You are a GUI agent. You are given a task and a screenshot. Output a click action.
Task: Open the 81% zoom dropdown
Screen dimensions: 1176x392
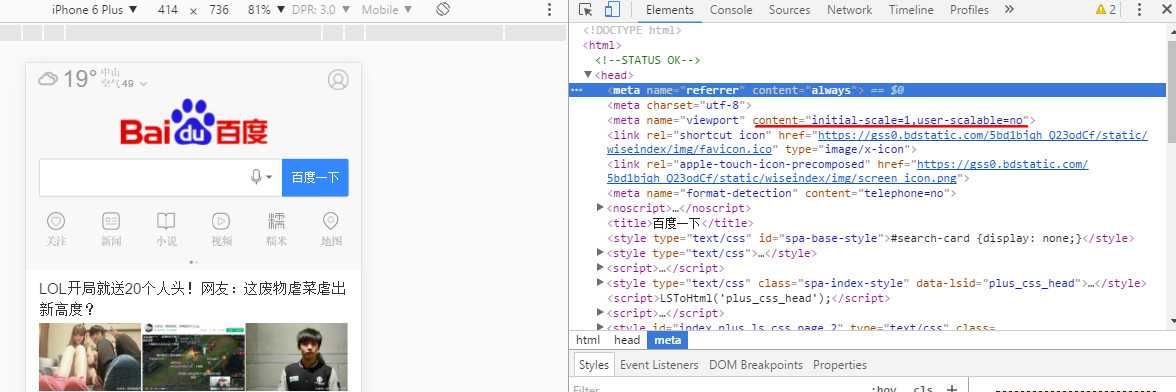click(266, 10)
